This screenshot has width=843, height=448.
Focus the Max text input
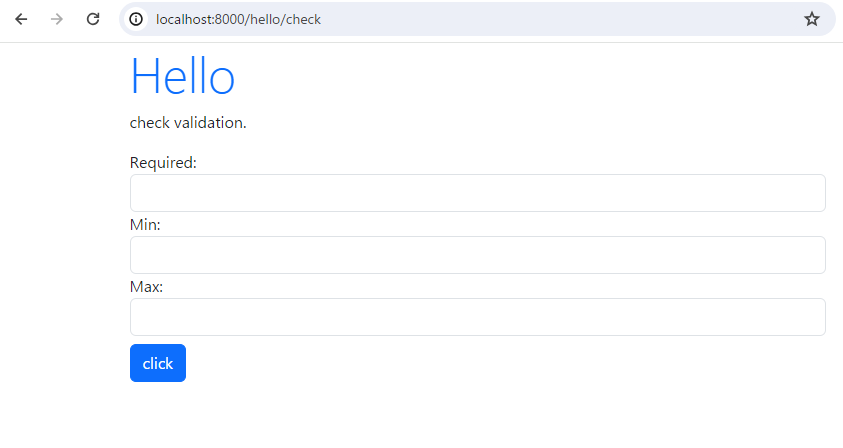coord(477,317)
